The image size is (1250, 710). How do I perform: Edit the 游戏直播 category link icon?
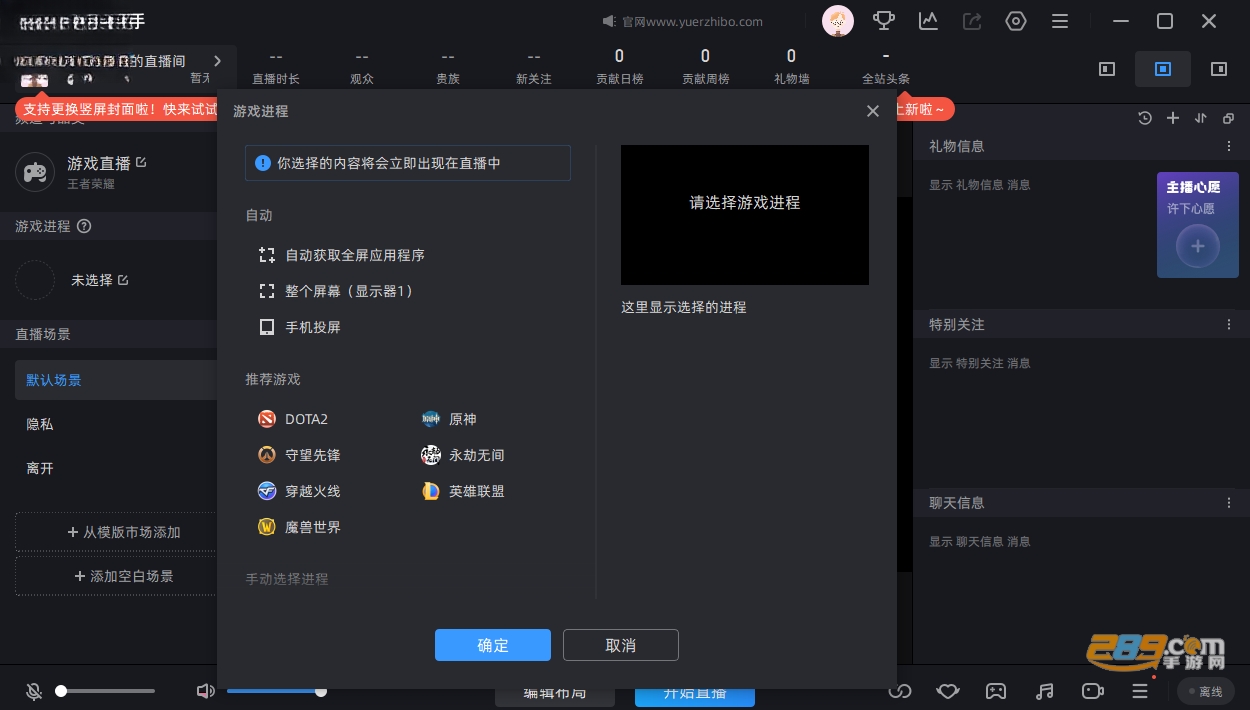point(141,162)
